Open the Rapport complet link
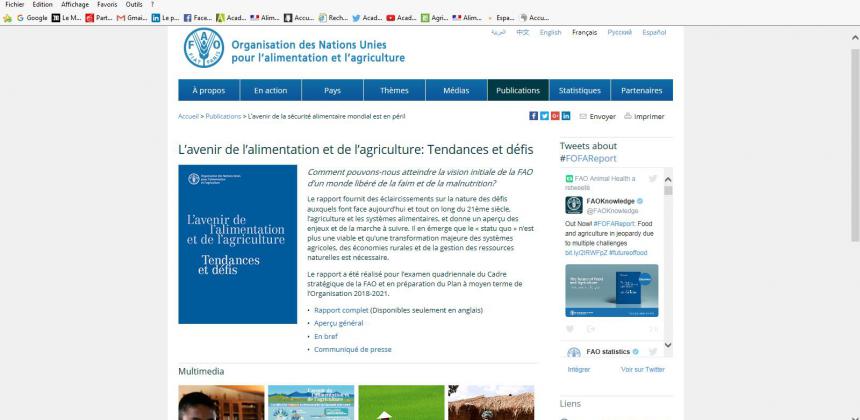 [x=341, y=310]
